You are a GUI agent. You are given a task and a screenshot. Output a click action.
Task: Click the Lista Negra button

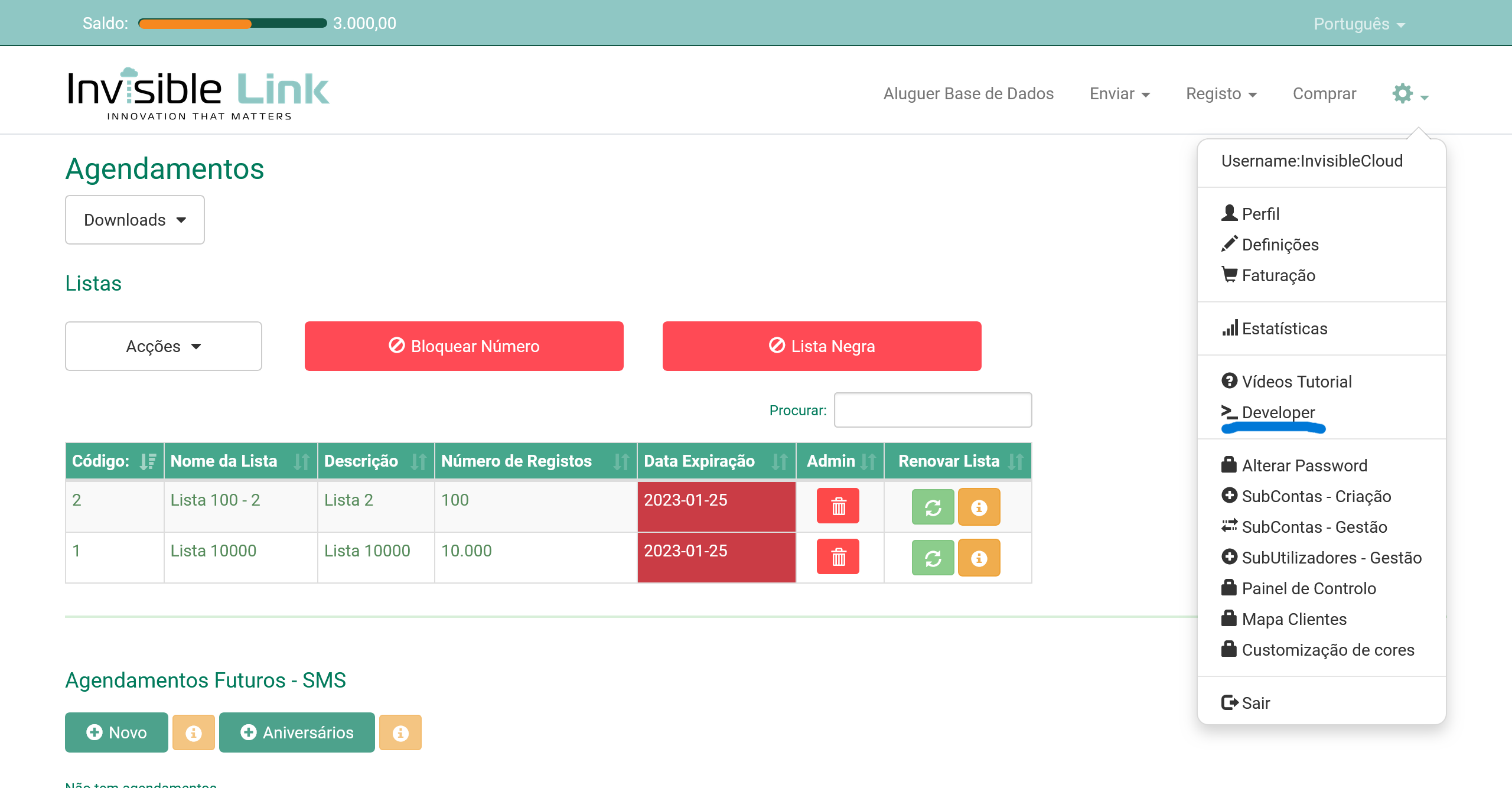(822, 346)
